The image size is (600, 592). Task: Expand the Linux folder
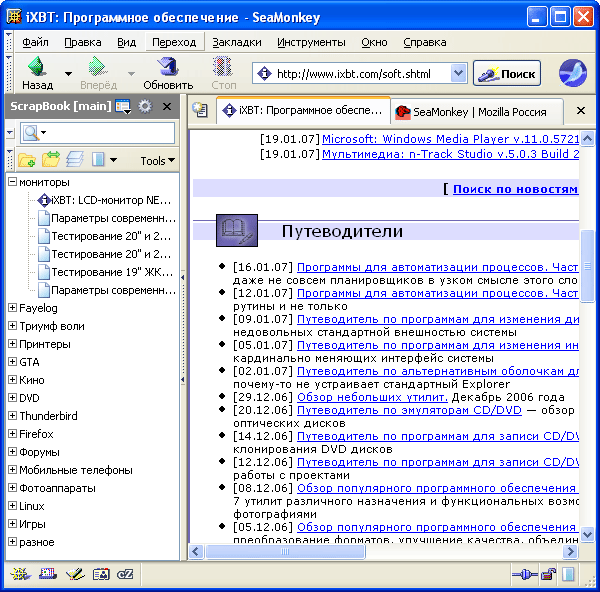[12, 506]
